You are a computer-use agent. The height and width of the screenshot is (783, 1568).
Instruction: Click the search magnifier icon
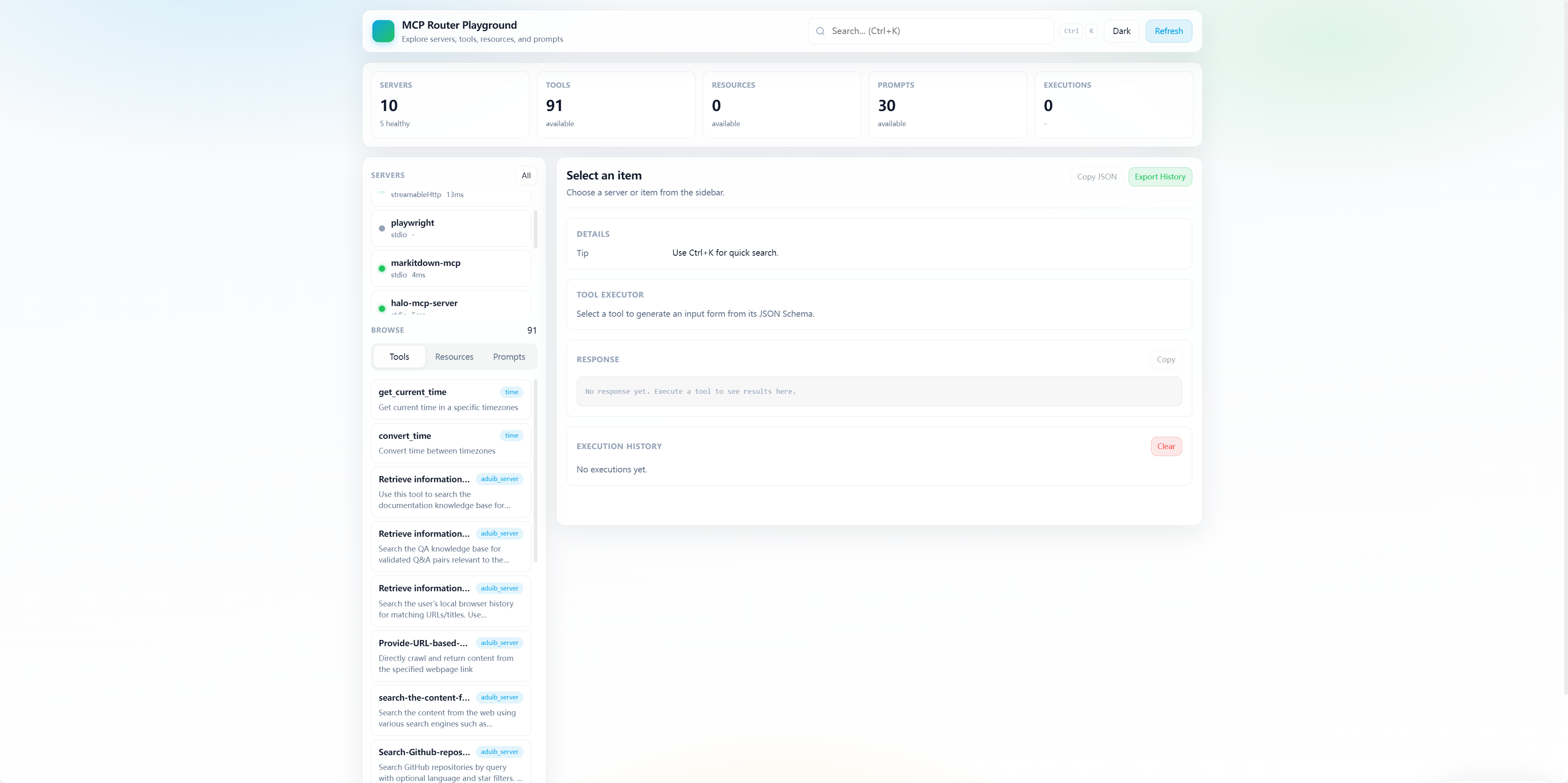click(x=820, y=31)
